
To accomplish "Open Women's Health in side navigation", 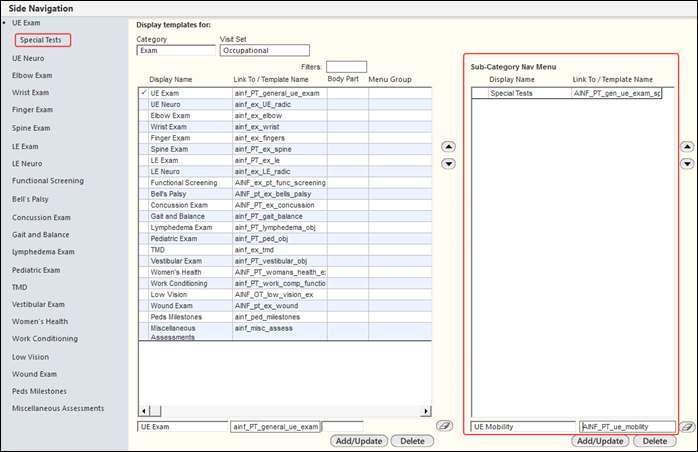I will point(40,322).
